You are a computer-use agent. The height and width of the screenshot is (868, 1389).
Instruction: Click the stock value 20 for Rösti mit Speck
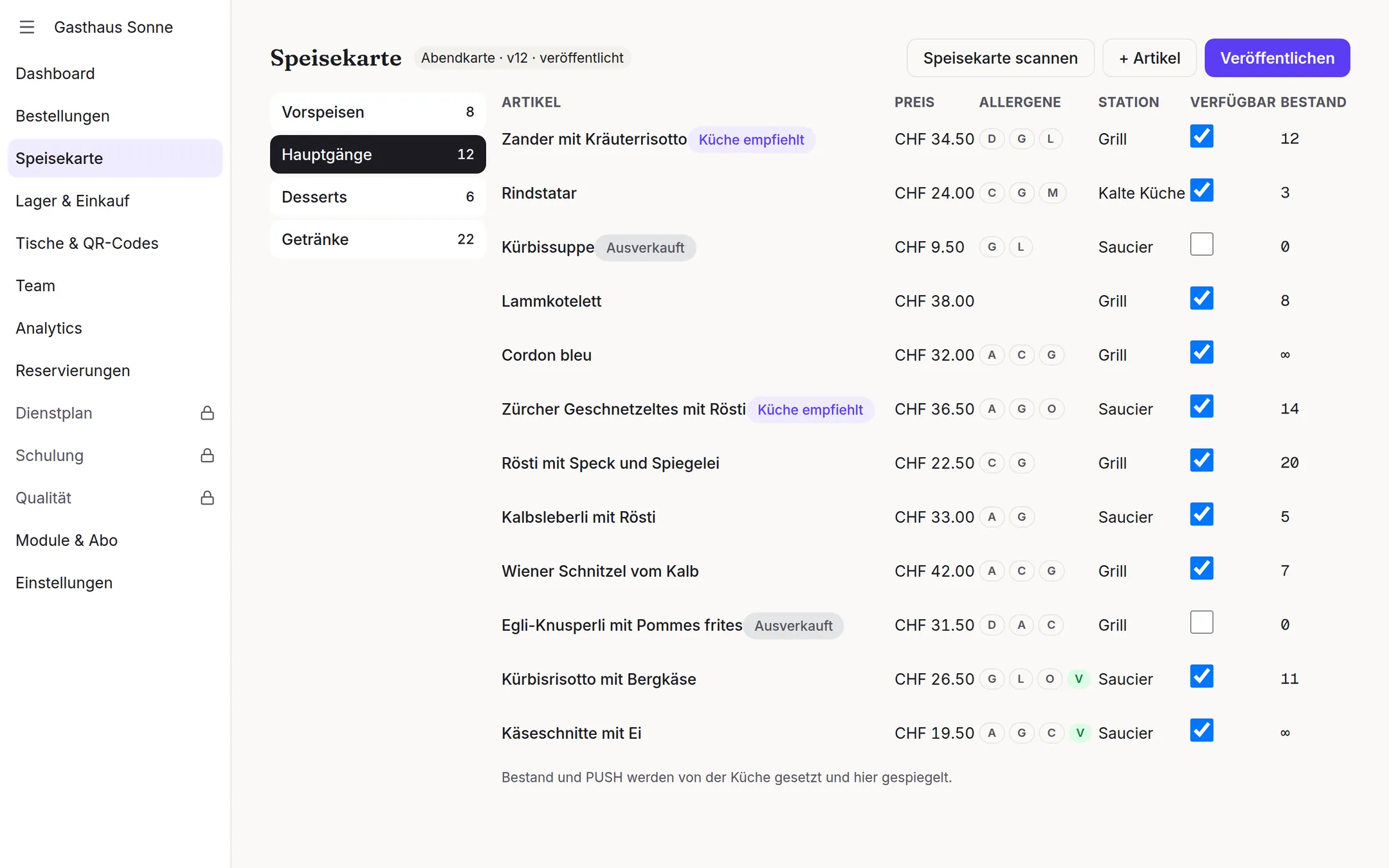pos(1289,463)
